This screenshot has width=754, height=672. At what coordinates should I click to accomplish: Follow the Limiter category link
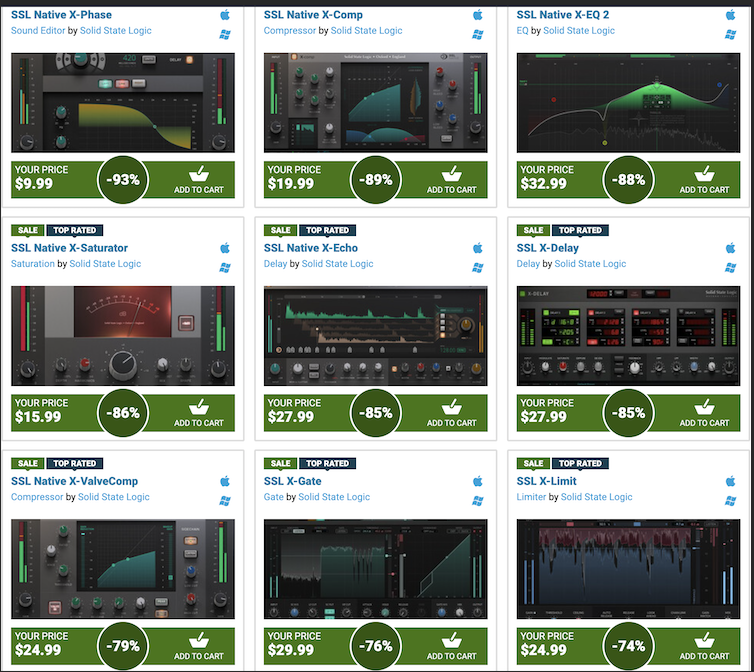point(531,497)
